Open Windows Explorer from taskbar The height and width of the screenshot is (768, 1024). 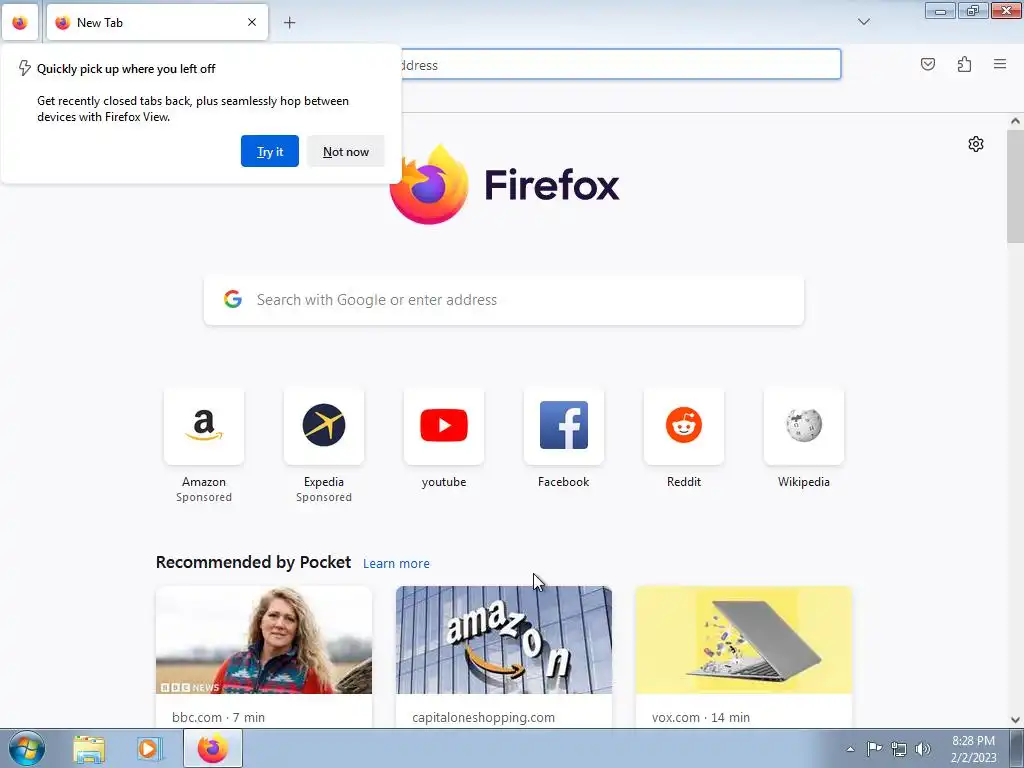tap(89, 749)
